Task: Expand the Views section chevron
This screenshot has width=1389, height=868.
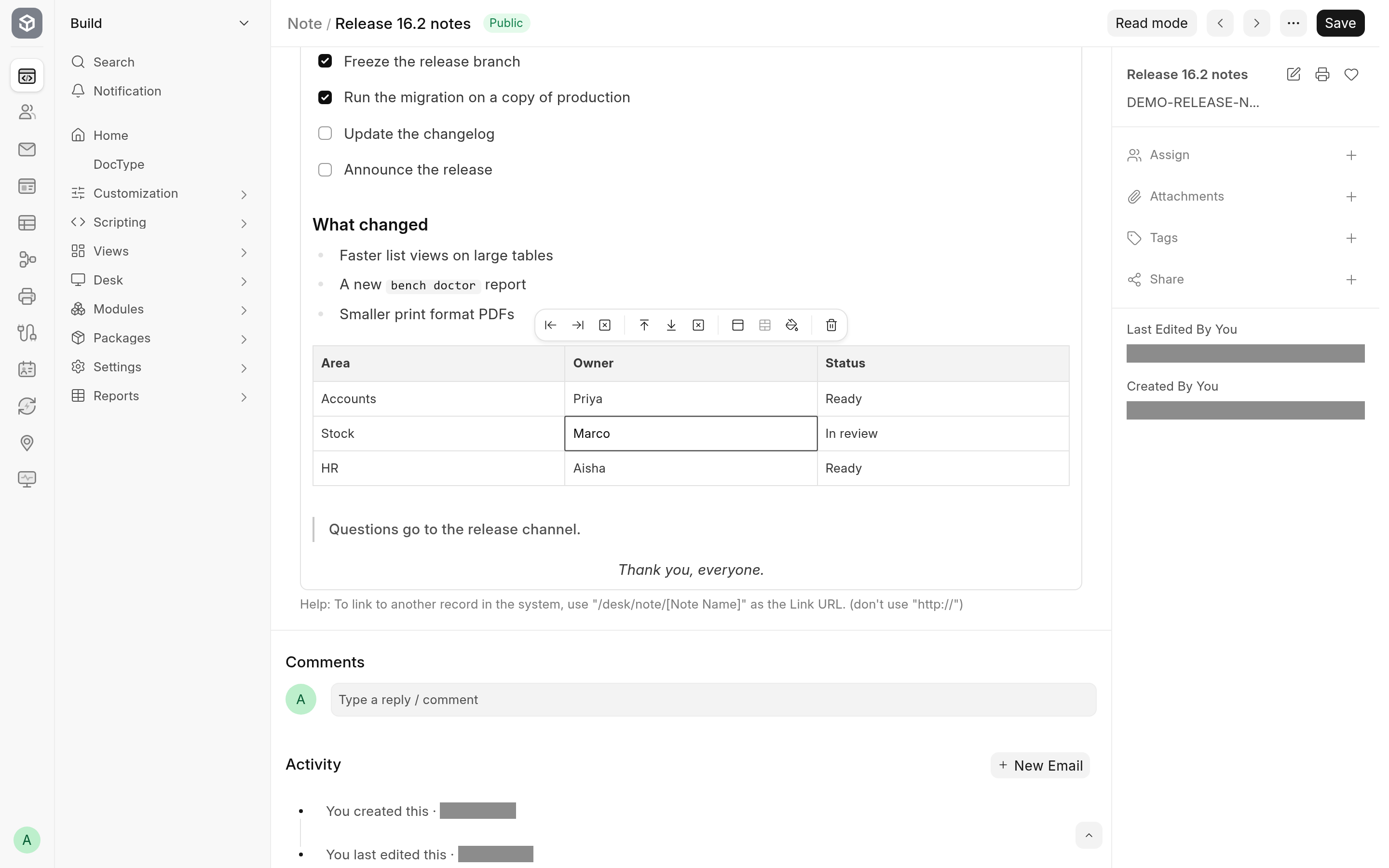Action: pos(244,253)
